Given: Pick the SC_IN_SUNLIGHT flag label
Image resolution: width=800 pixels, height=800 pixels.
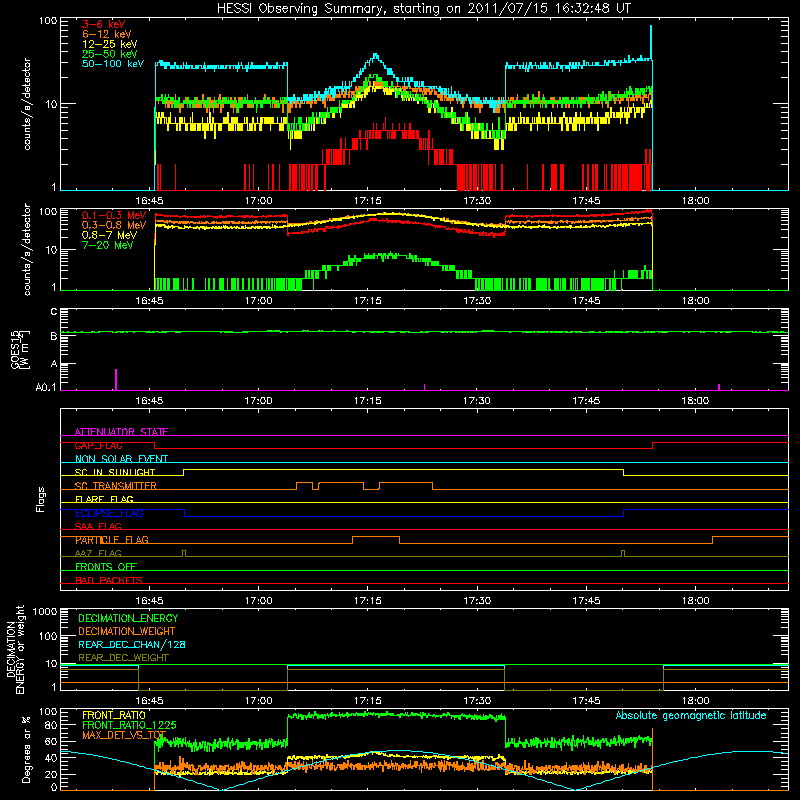Looking at the screenshot, I should [x=115, y=472].
